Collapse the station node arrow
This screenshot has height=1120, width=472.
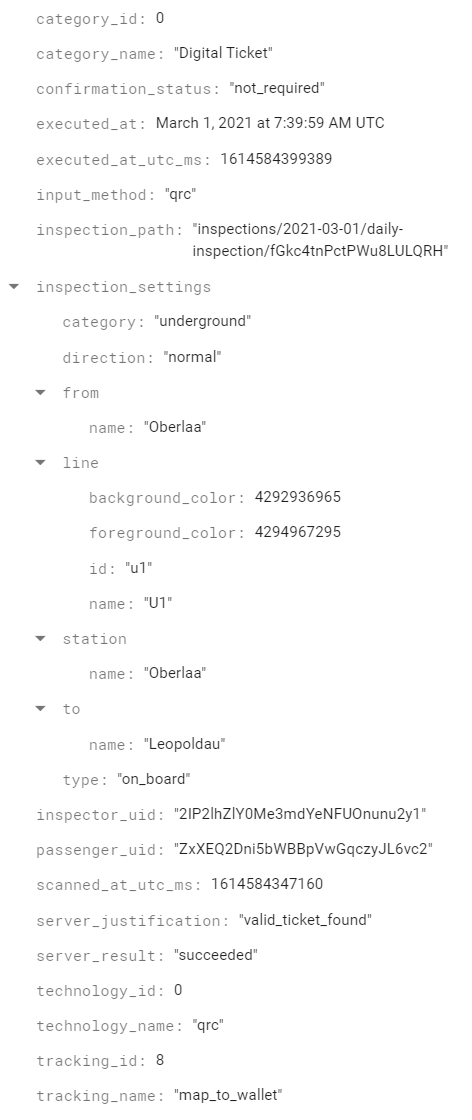(41, 638)
